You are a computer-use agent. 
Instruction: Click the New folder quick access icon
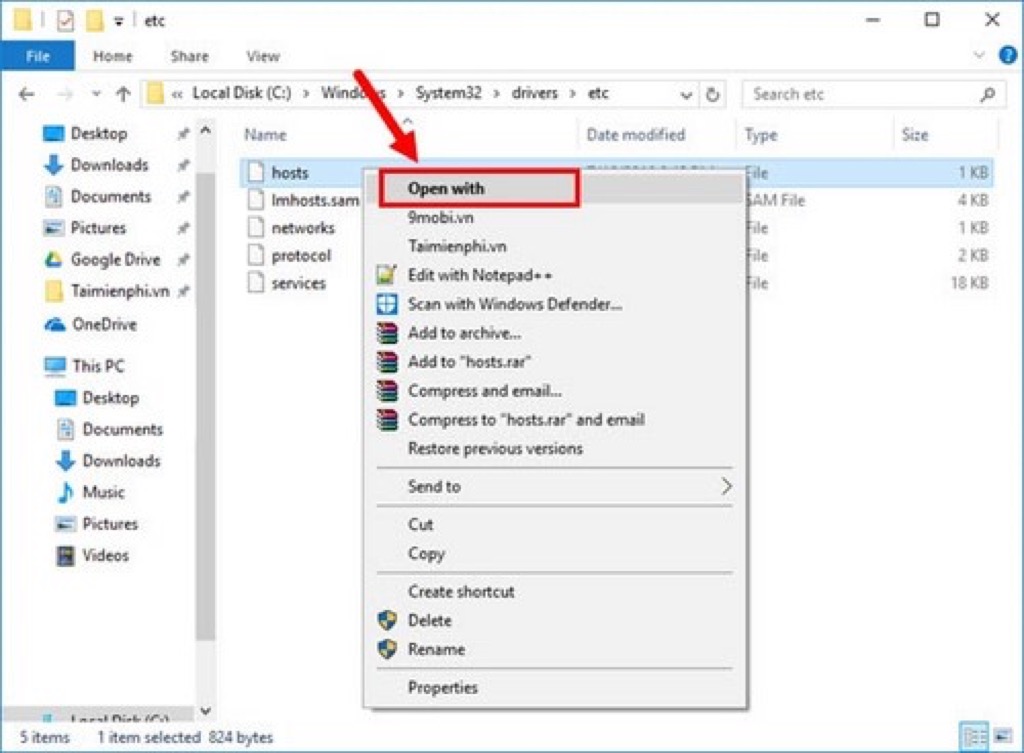(x=95, y=21)
